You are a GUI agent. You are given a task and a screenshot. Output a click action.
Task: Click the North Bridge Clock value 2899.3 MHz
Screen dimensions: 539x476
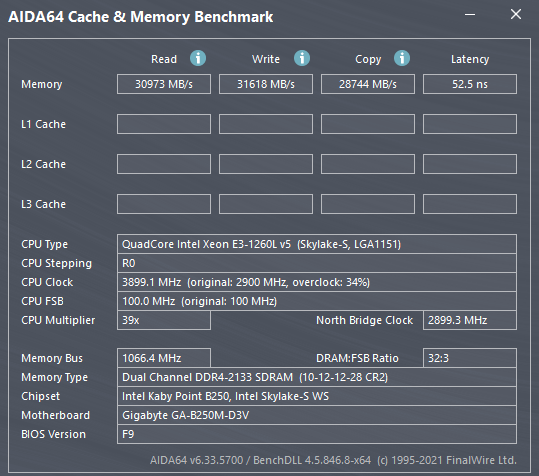pos(470,320)
